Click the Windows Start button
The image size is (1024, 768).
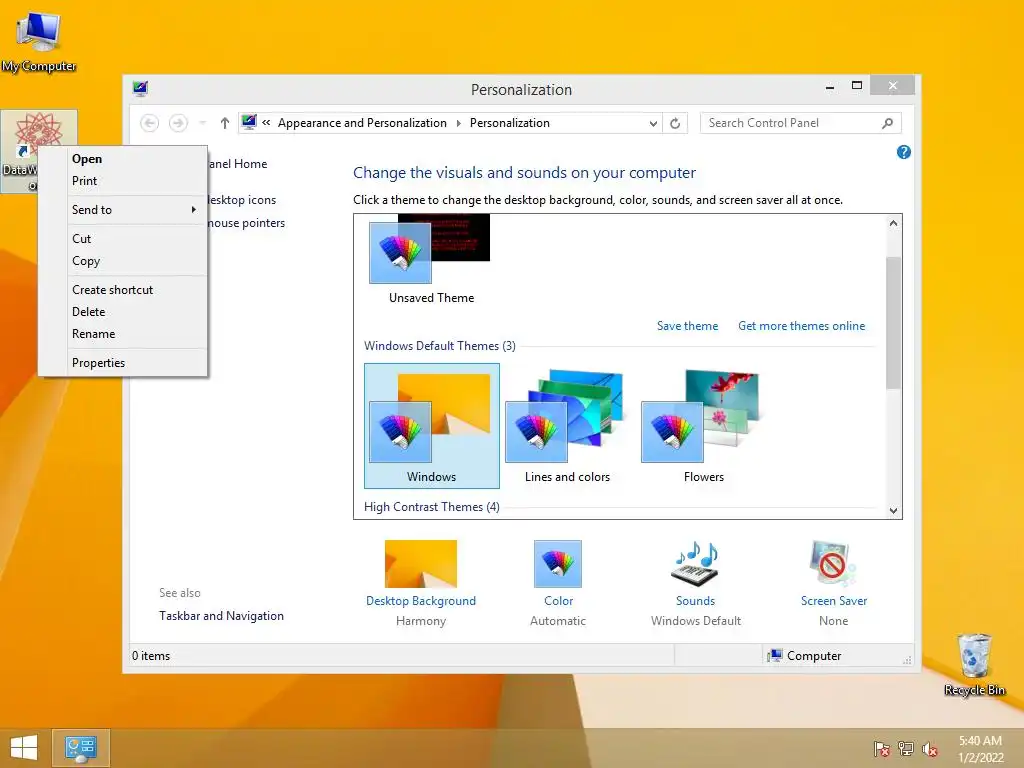click(24, 748)
